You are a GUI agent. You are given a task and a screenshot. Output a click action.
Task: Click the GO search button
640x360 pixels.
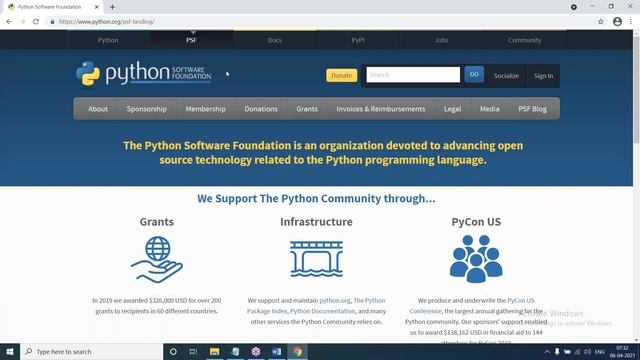point(474,74)
